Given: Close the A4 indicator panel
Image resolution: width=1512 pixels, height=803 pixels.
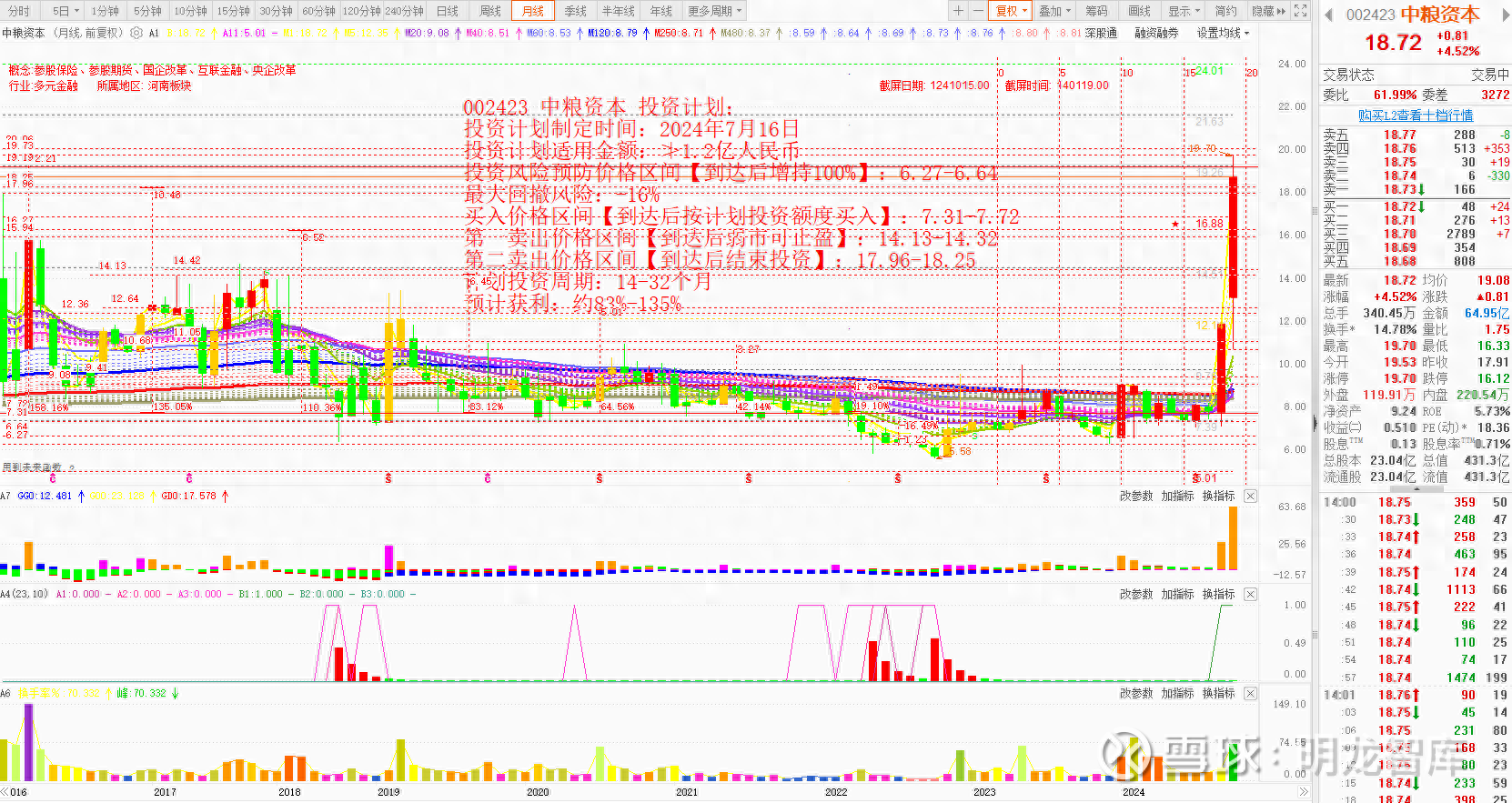Looking at the screenshot, I should (1251, 594).
